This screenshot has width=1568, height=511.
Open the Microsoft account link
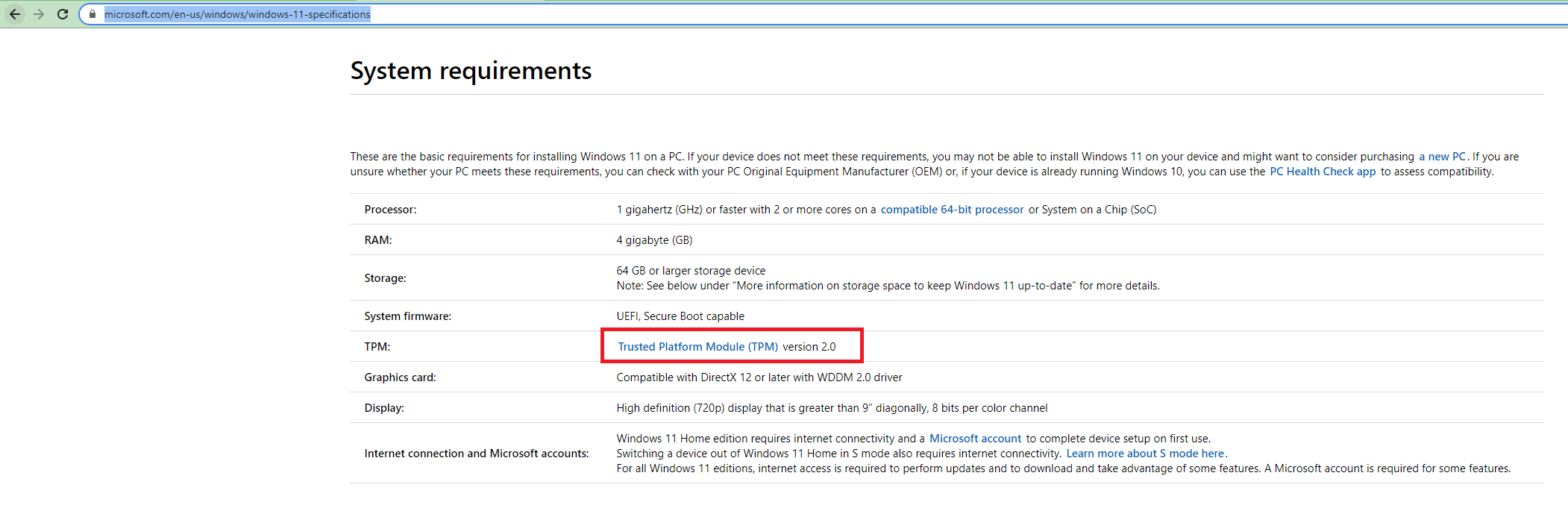coord(975,439)
